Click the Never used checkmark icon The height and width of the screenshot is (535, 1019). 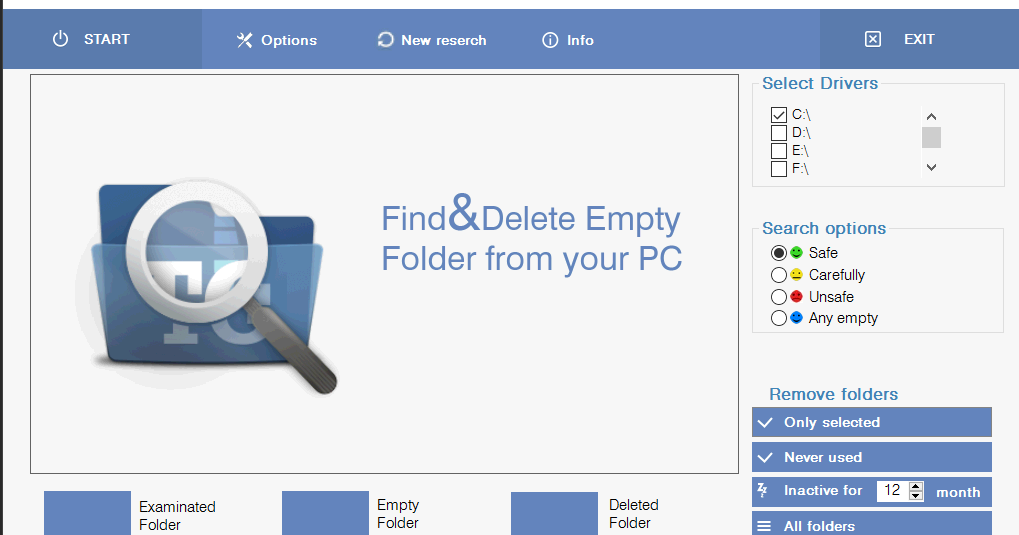[x=766, y=458]
